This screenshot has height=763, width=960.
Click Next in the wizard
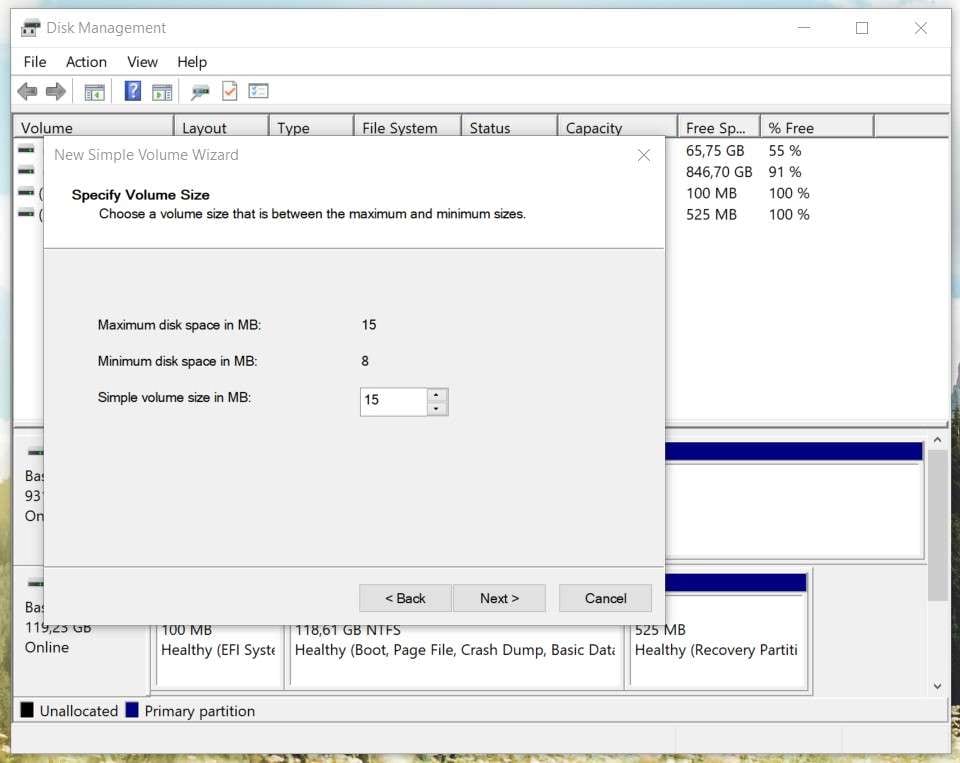point(499,598)
